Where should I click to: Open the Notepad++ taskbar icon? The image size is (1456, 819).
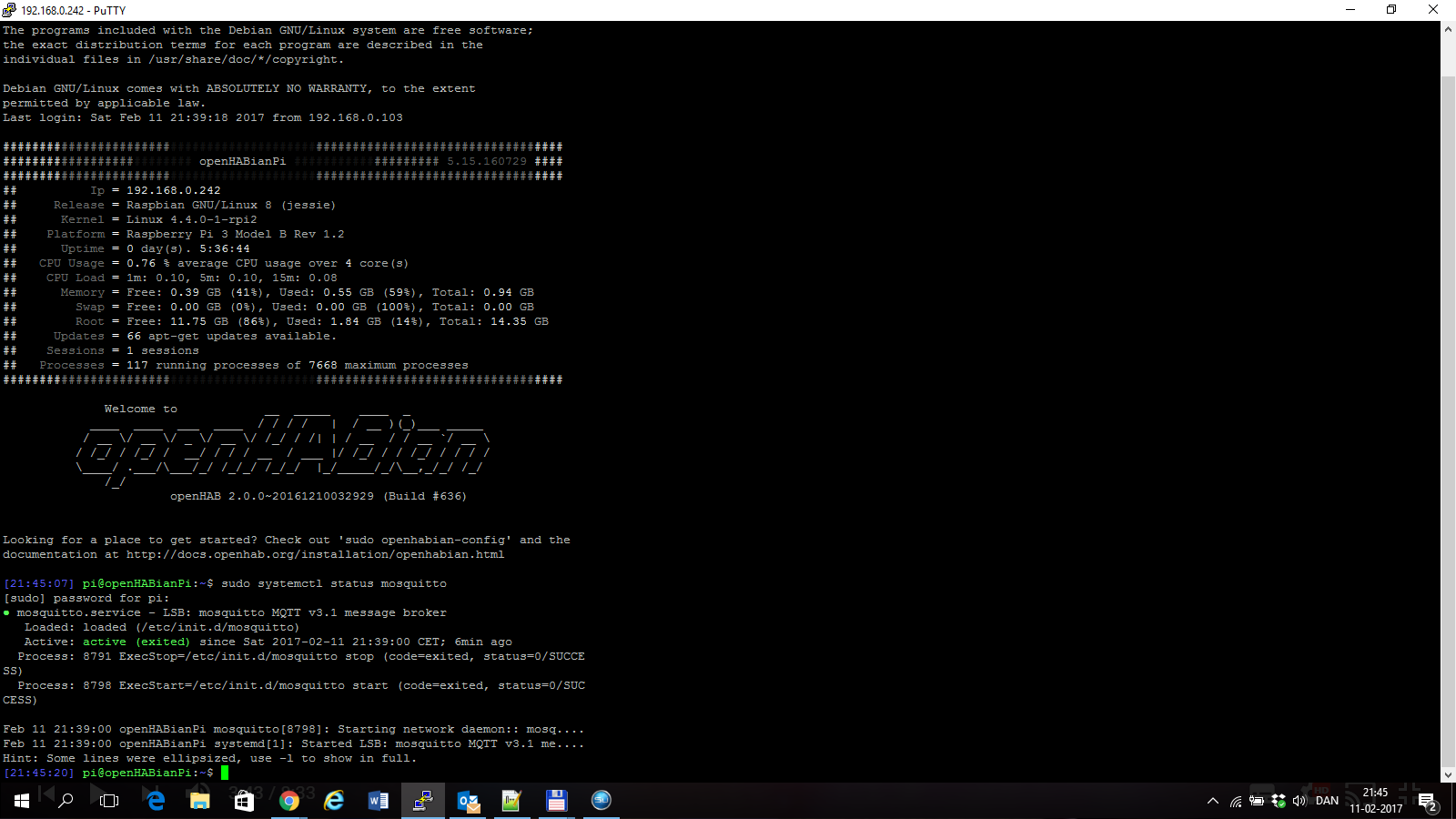click(511, 801)
